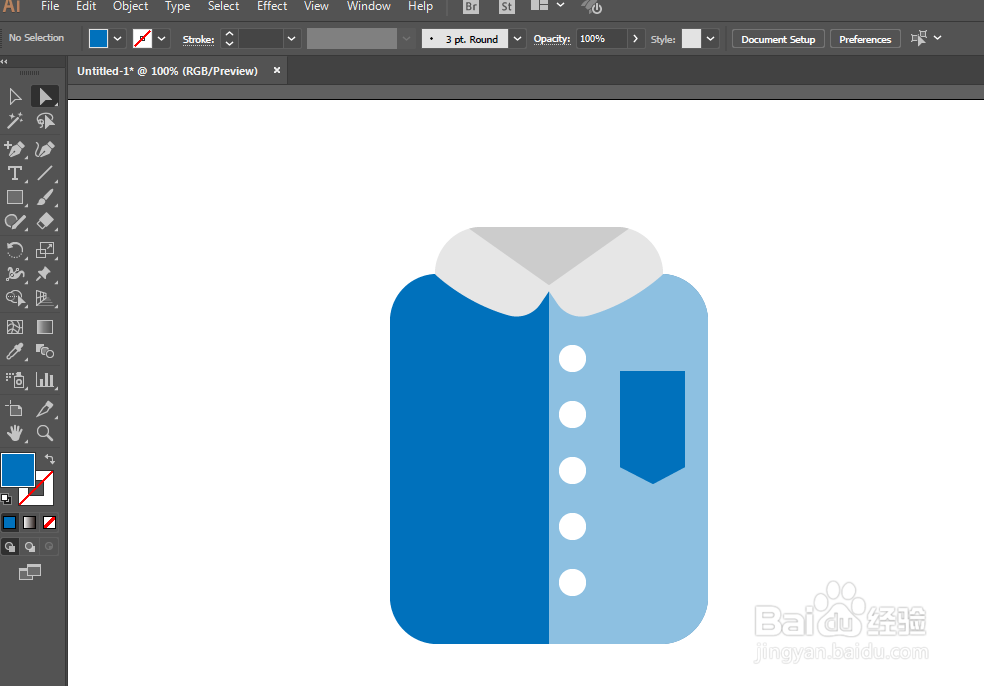
Task: Open the Edit menu
Action: coord(86,6)
